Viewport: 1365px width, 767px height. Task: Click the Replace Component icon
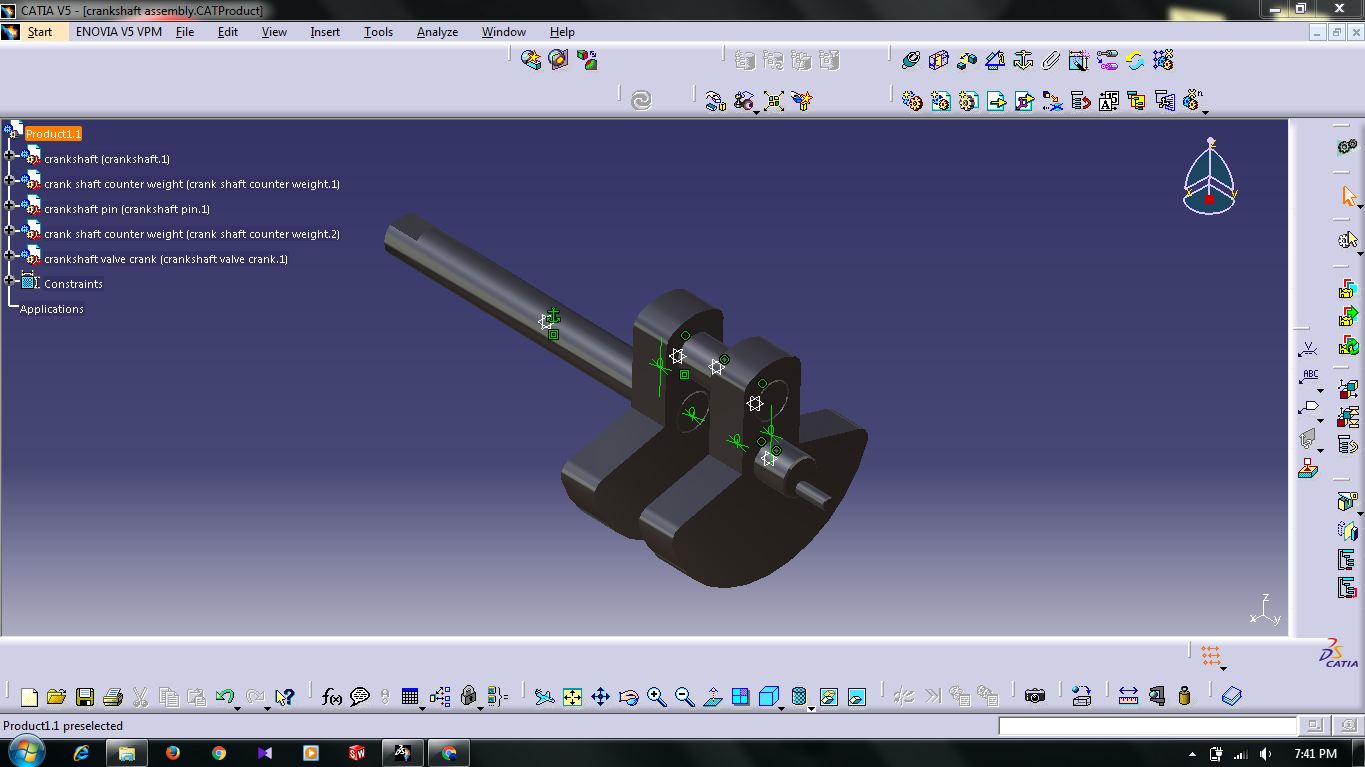1052,101
